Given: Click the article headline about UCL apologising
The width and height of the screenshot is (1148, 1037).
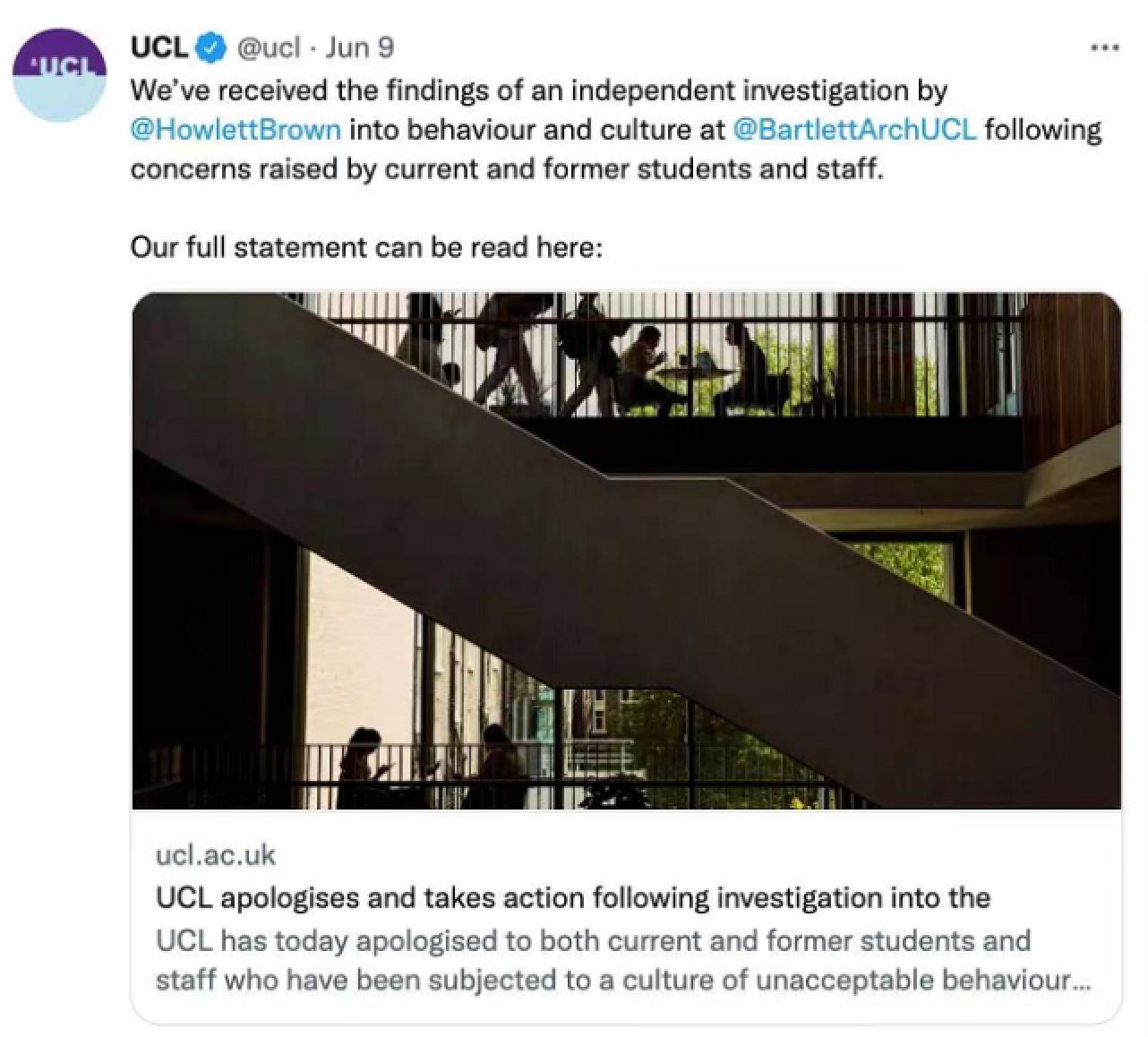Looking at the screenshot, I should pos(573,898).
